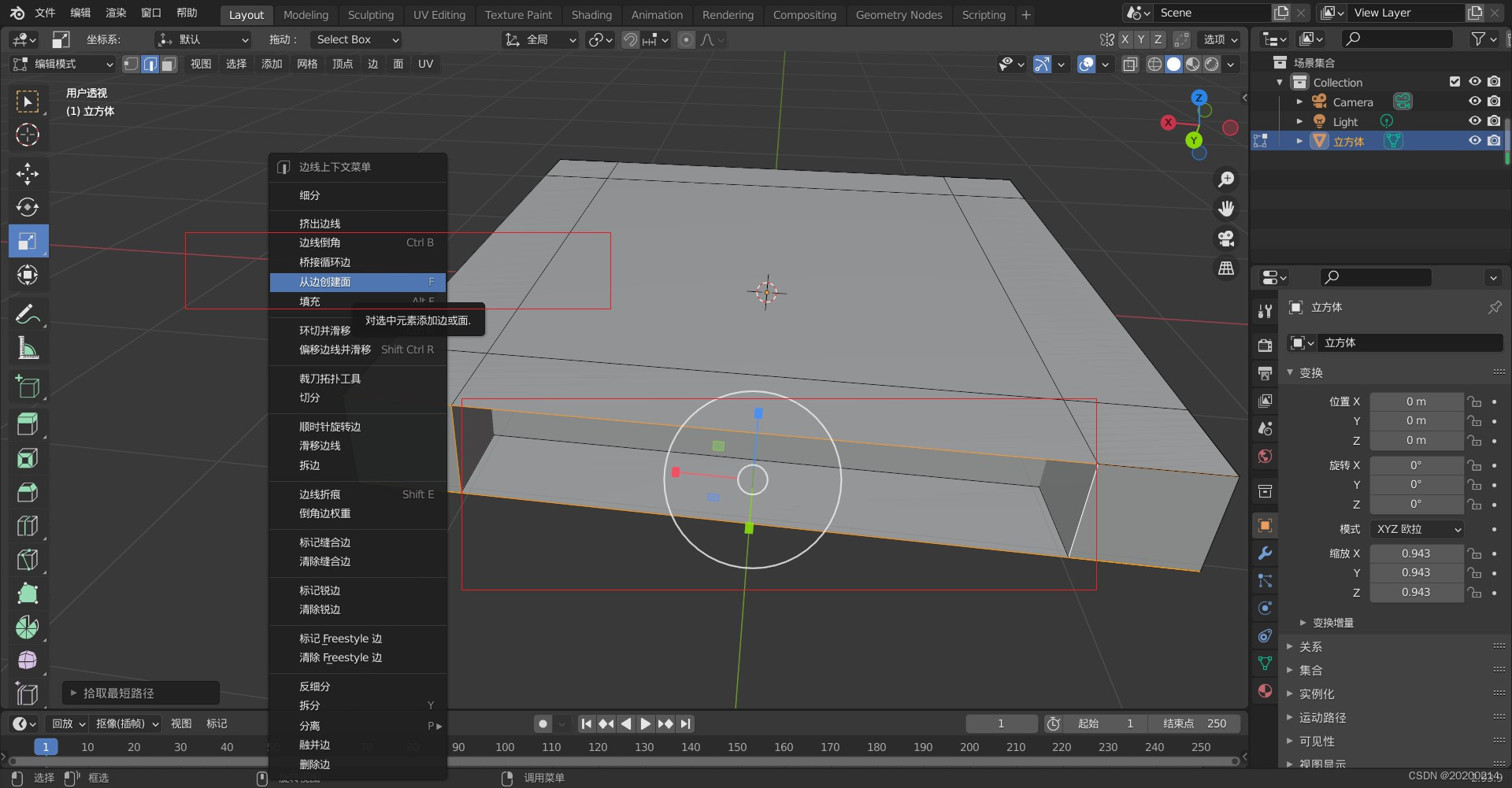Image resolution: width=1512 pixels, height=788 pixels.
Task: Click the outliner search field
Action: pyautogui.click(x=1397, y=39)
